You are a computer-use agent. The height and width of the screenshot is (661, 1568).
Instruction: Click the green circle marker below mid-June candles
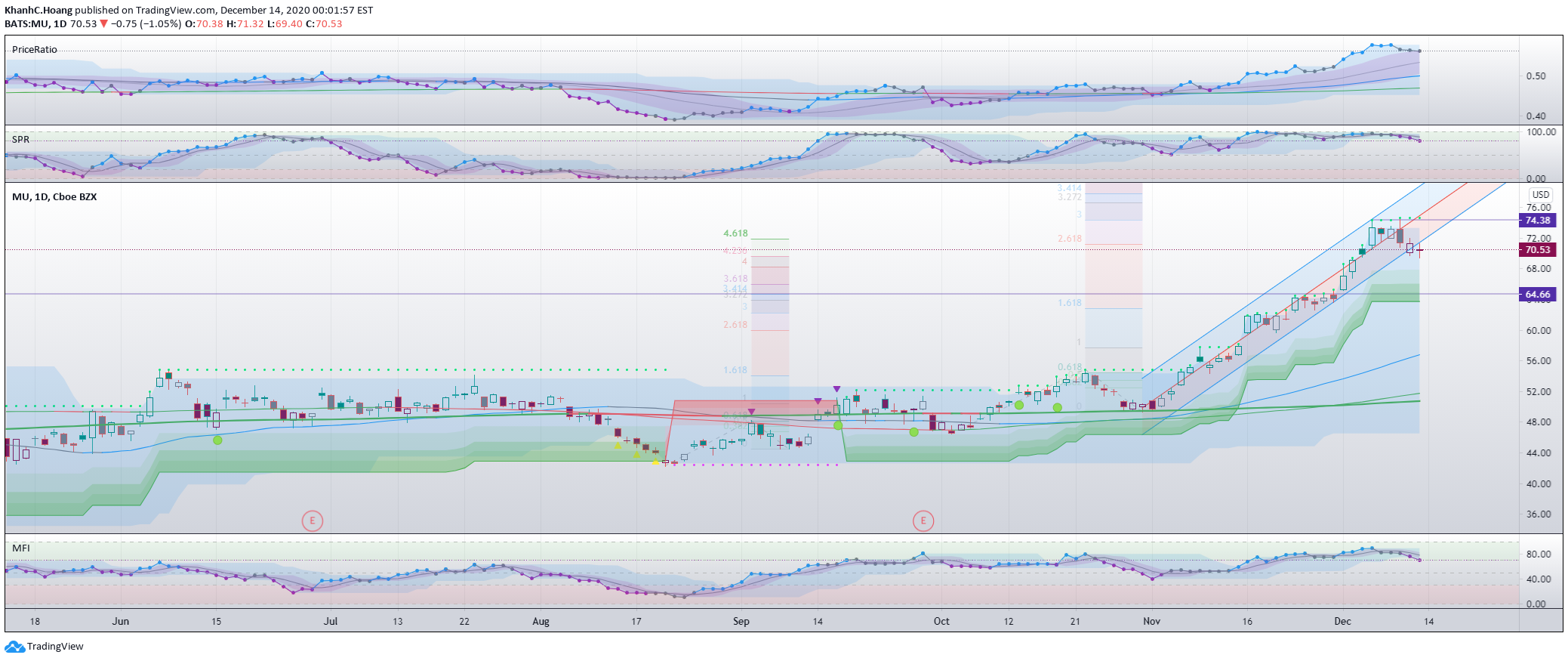(217, 440)
